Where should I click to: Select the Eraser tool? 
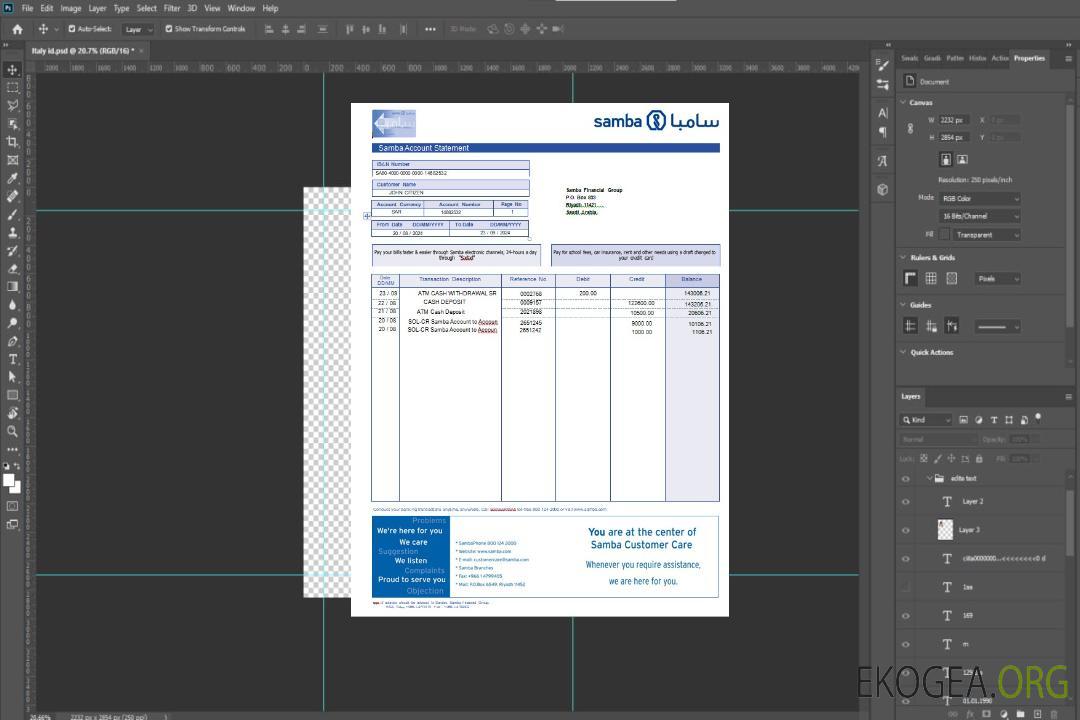(12, 269)
